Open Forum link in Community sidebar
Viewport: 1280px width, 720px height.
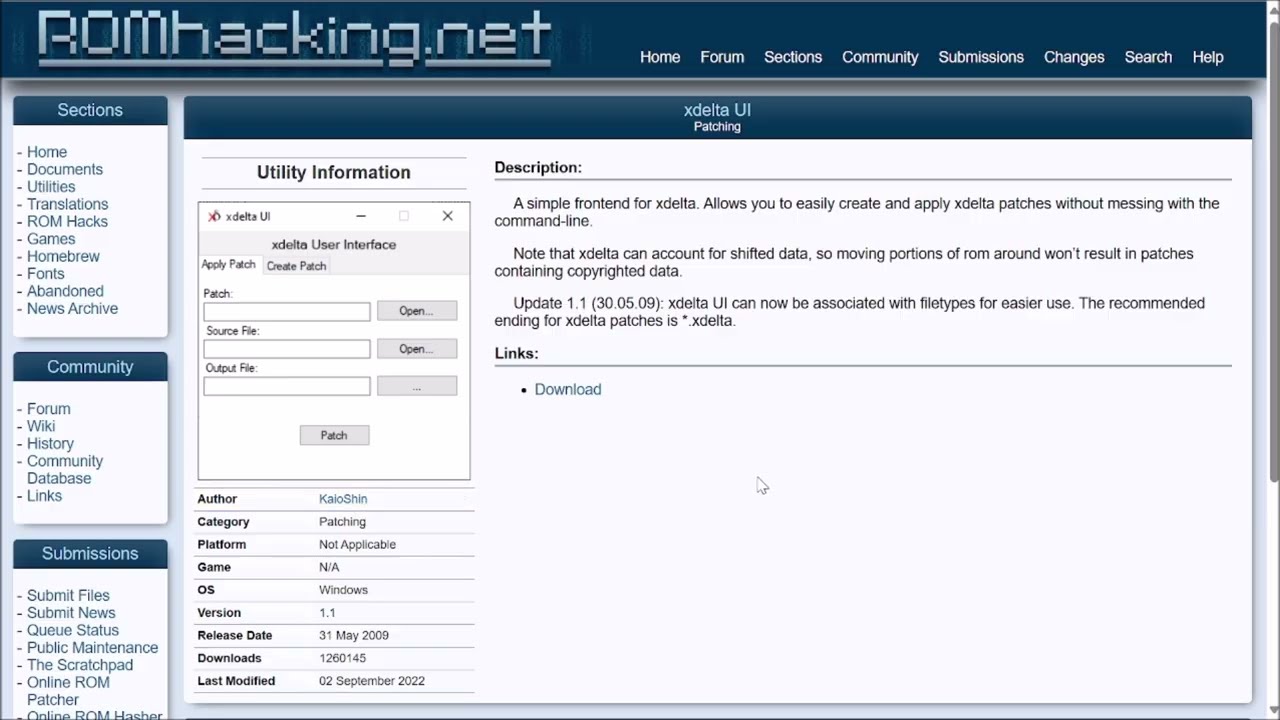tap(49, 409)
